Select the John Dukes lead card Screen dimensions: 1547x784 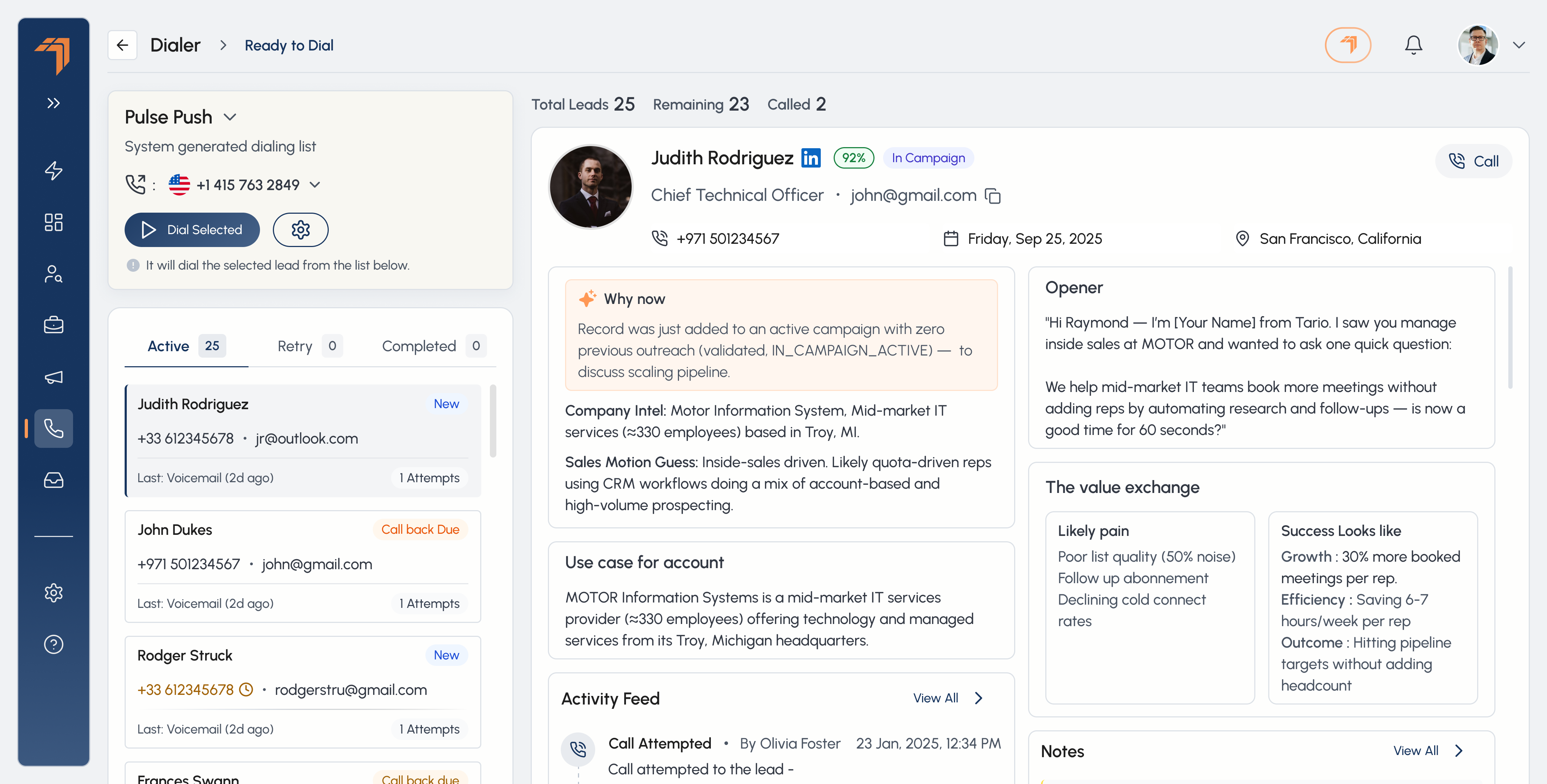tap(303, 567)
